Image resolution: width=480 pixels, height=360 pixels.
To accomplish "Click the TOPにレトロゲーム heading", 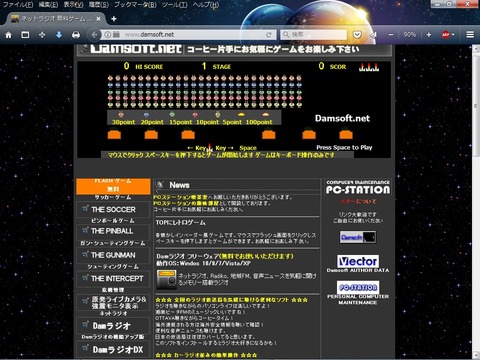I will point(180,222).
